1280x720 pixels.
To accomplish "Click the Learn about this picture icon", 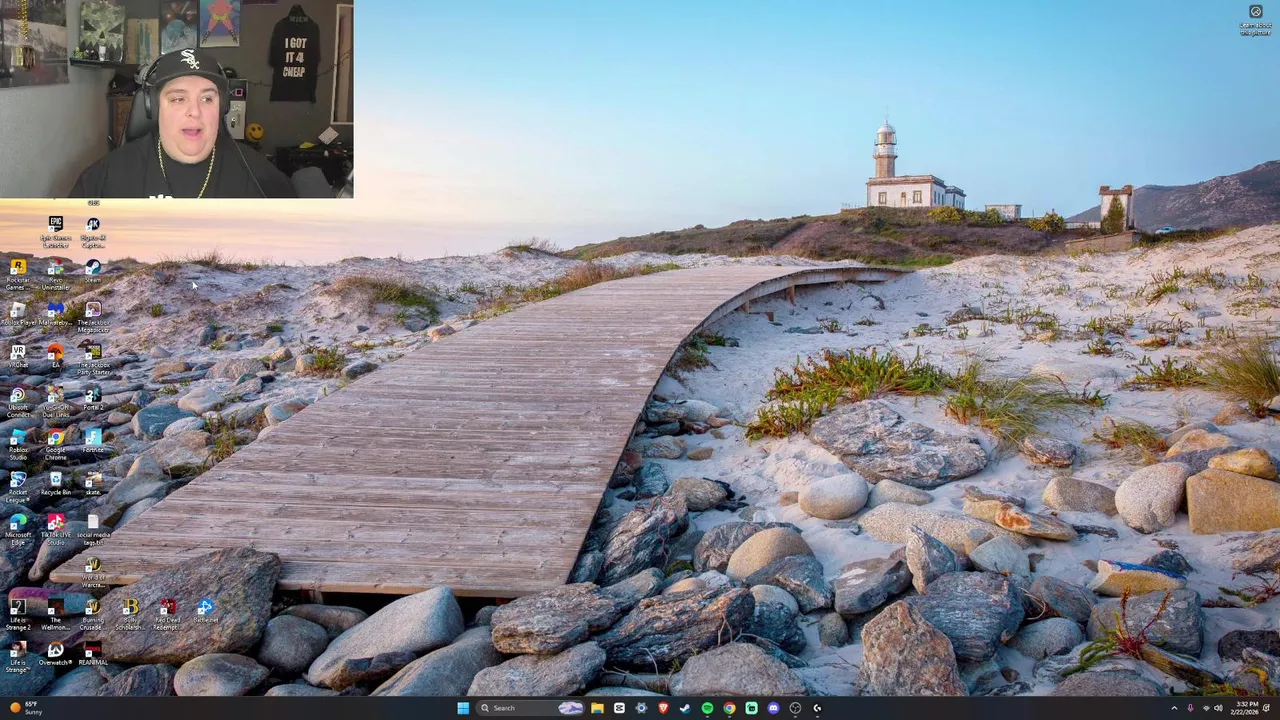I will click(x=1255, y=19).
